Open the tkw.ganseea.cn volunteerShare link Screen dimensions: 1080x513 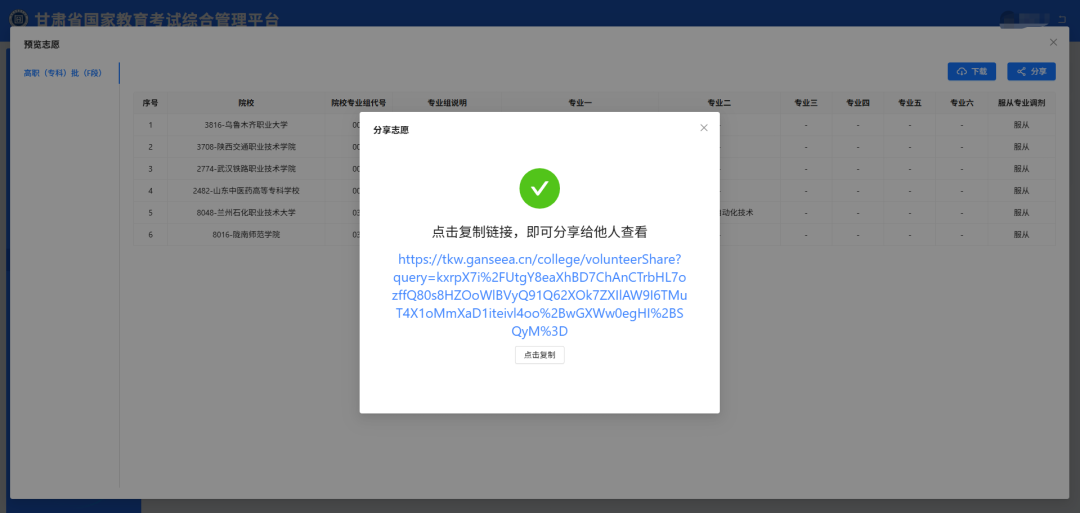click(540, 295)
